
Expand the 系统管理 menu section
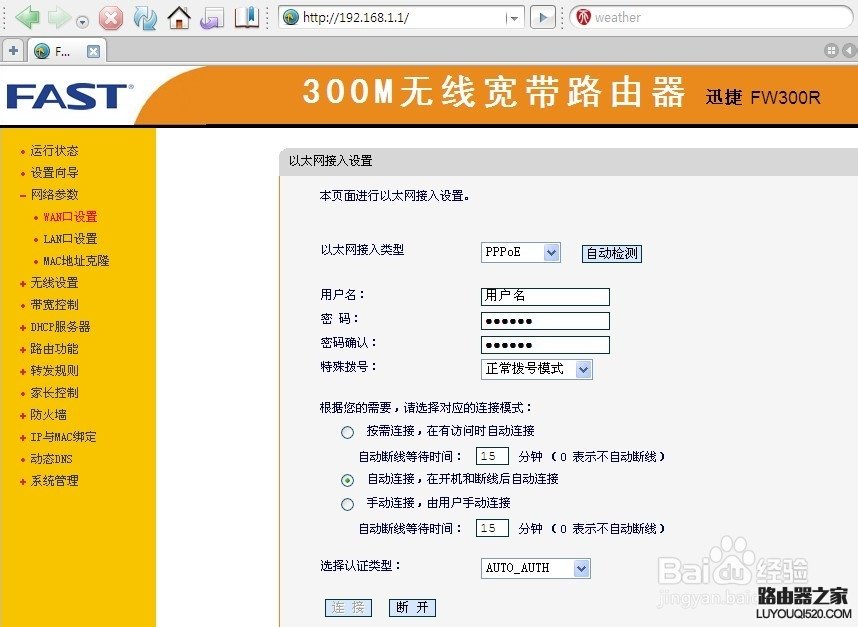click(x=54, y=481)
